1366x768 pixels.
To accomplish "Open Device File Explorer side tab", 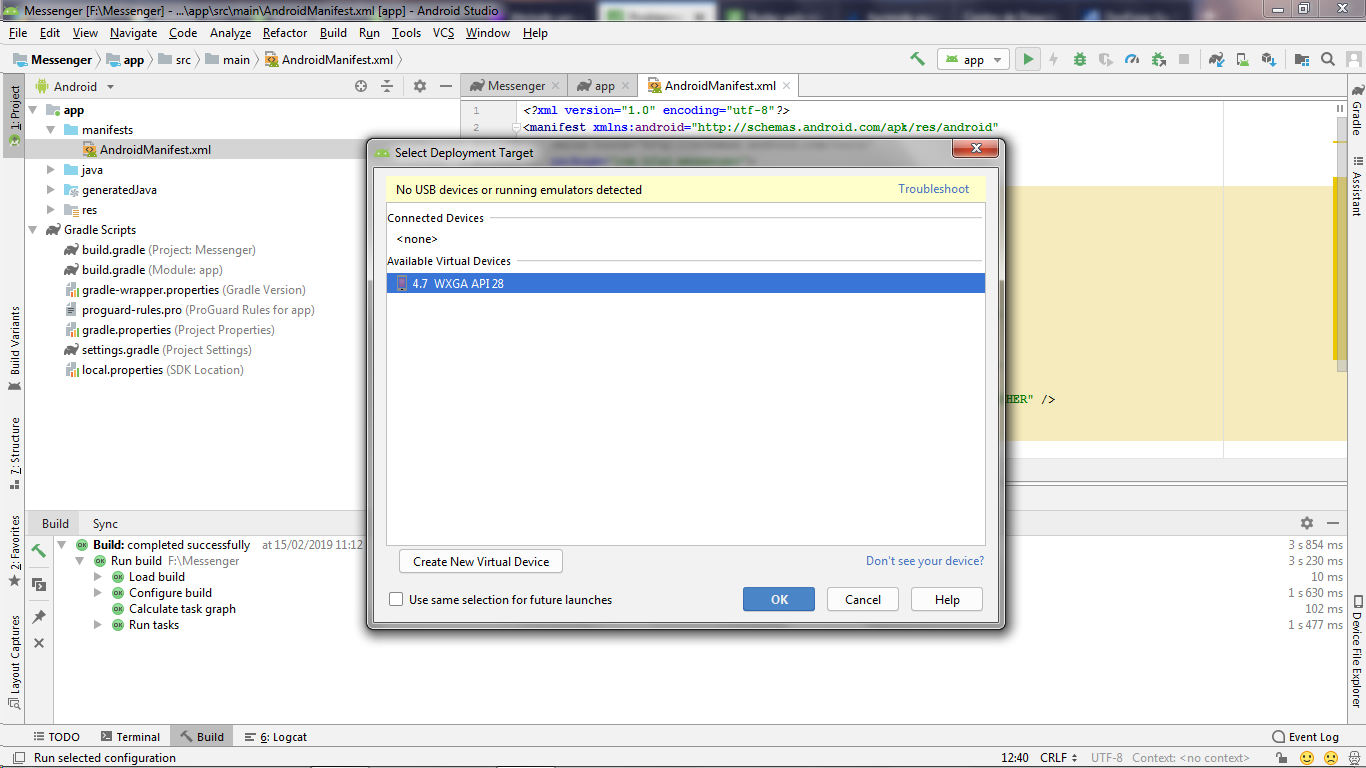I will point(1357,652).
